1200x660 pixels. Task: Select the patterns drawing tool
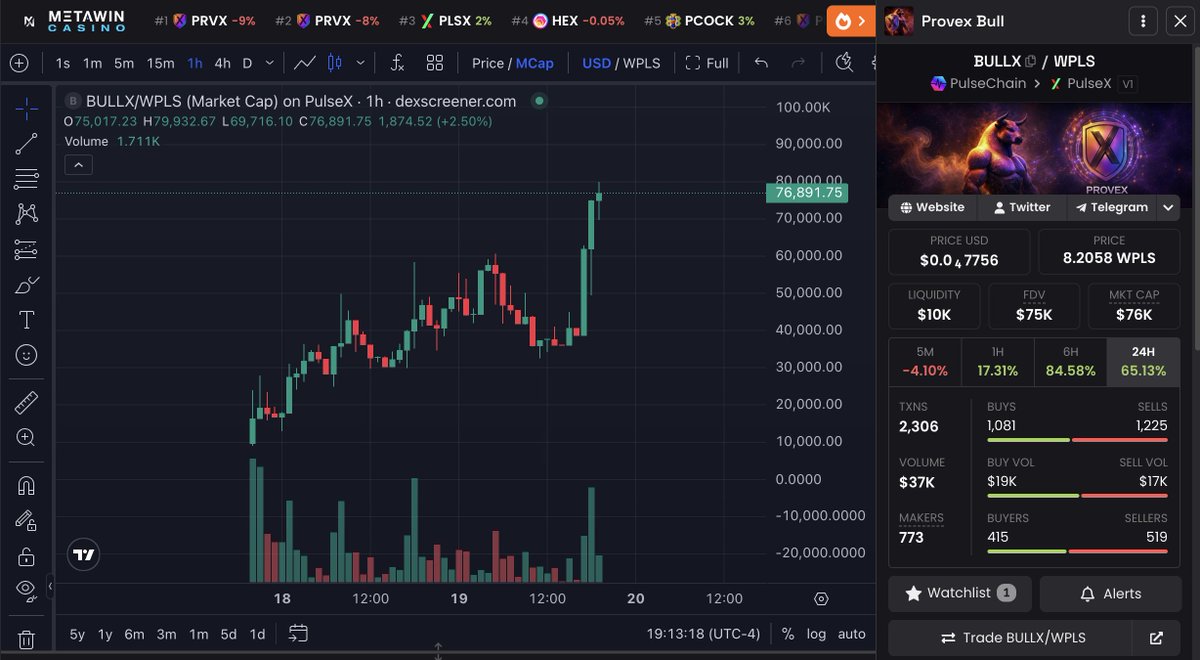tap(27, 214)
